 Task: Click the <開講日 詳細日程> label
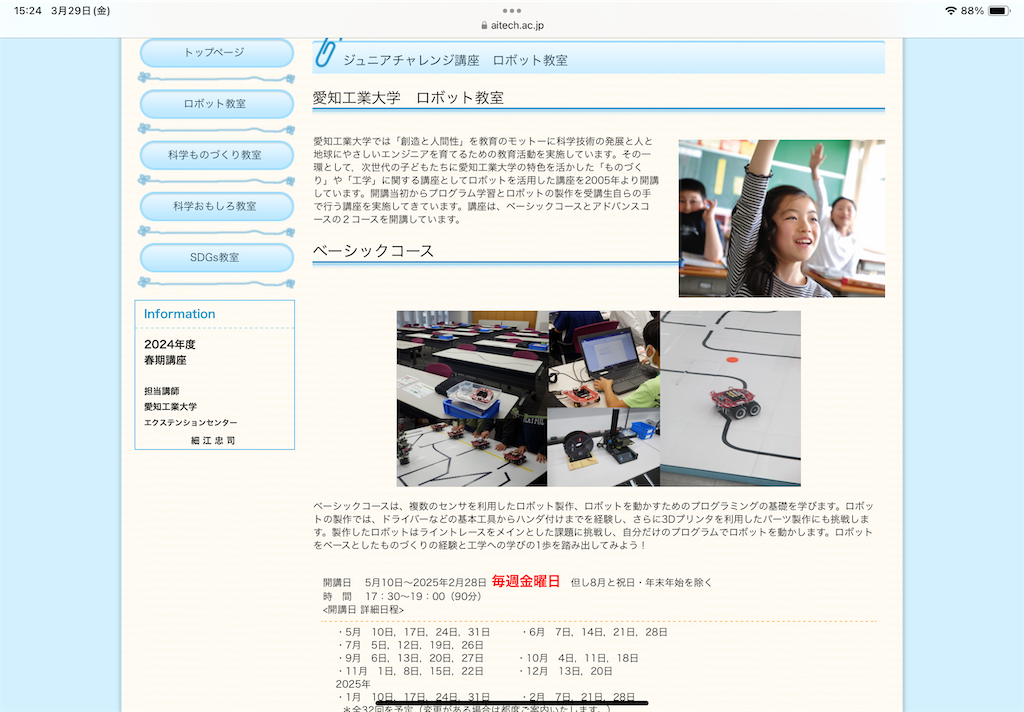click(363, 609)
